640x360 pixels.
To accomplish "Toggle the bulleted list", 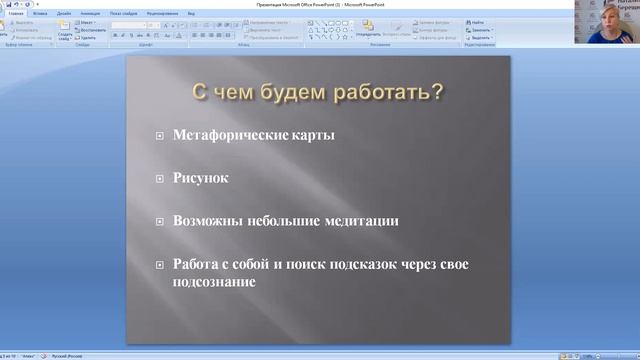I will tap(195, 25).
